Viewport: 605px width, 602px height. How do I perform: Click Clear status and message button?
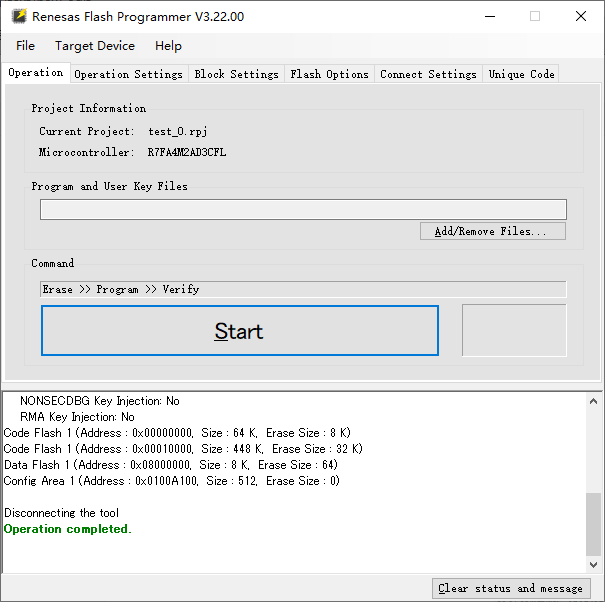pyautogui.click(x=511, y=588)
